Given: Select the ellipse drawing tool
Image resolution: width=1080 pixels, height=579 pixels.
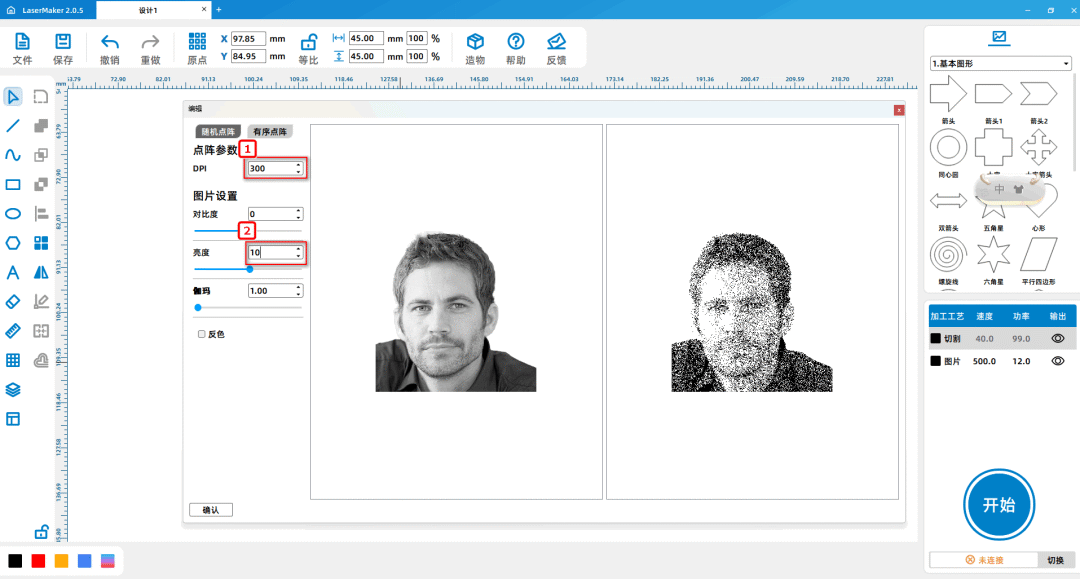Looking at the screenshot, I should pyautogui.click(x=13, y=213).
